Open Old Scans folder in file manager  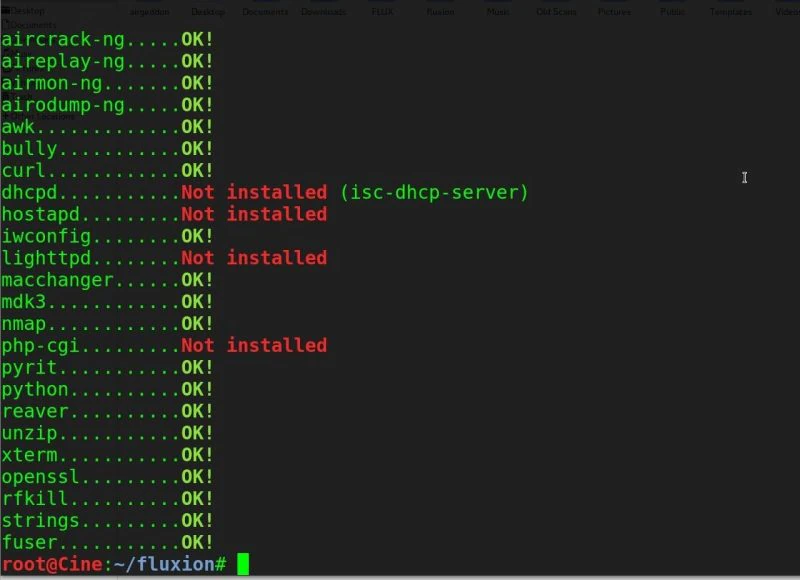556,11
